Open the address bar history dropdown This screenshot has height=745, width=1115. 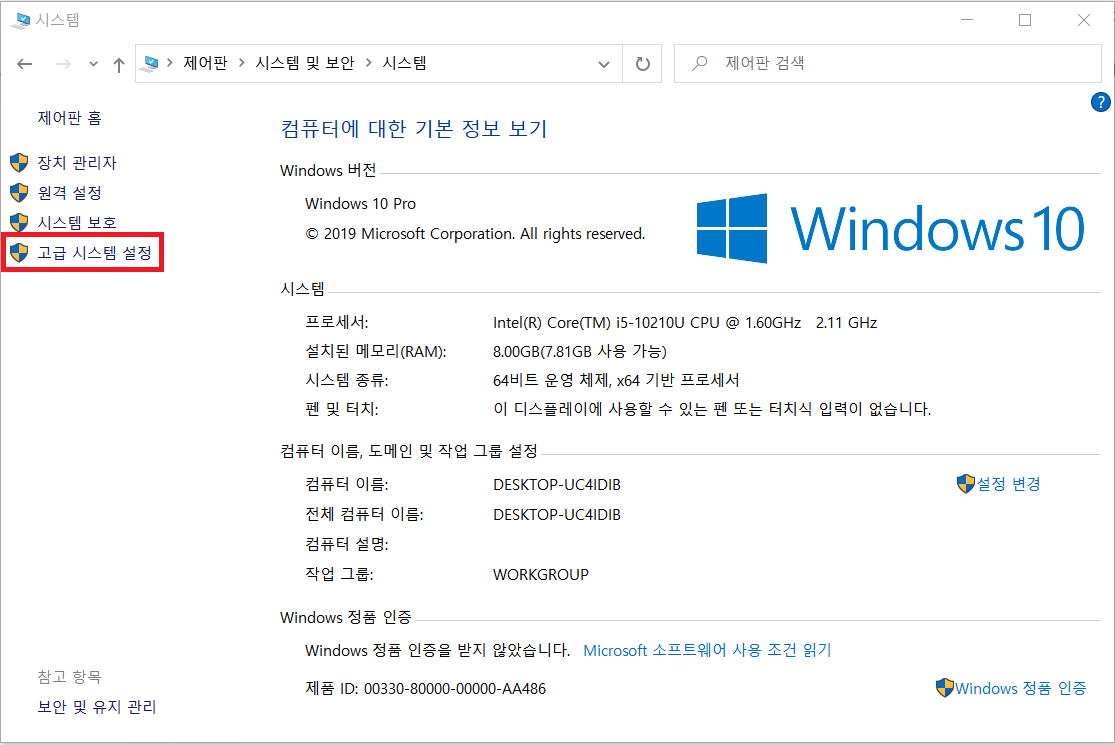click(604, 64)
